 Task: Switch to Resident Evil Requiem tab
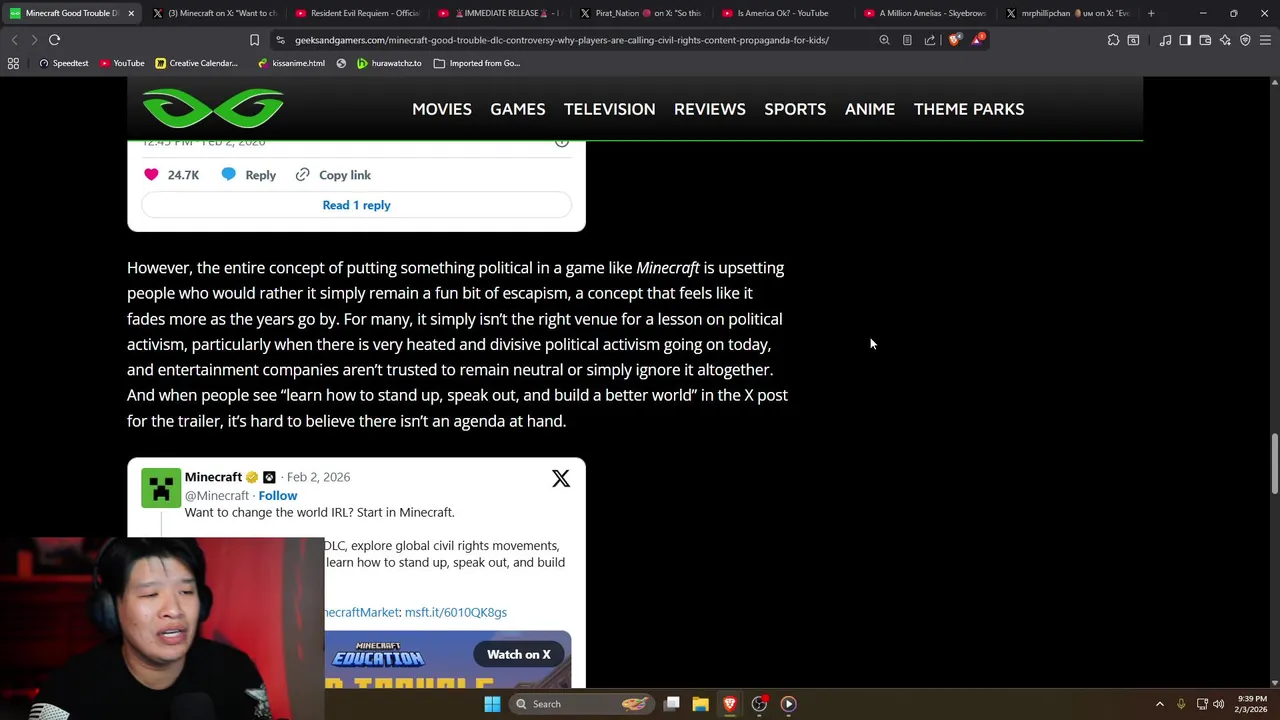(358, 13)
